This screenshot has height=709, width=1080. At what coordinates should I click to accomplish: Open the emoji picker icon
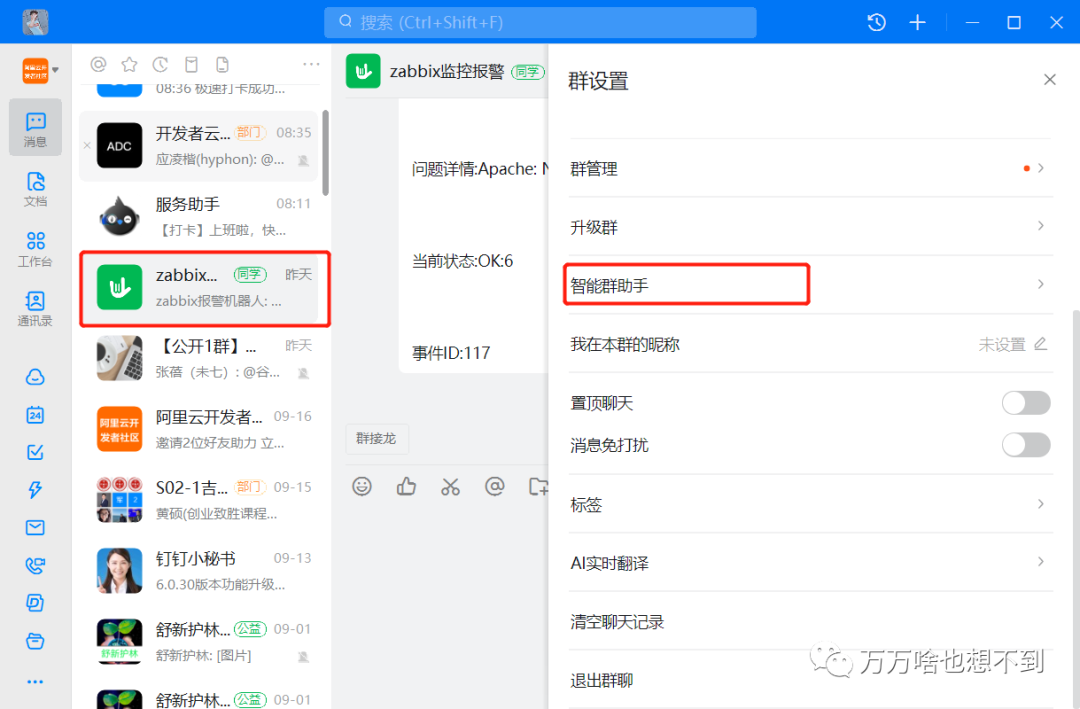tap(362, 486)
